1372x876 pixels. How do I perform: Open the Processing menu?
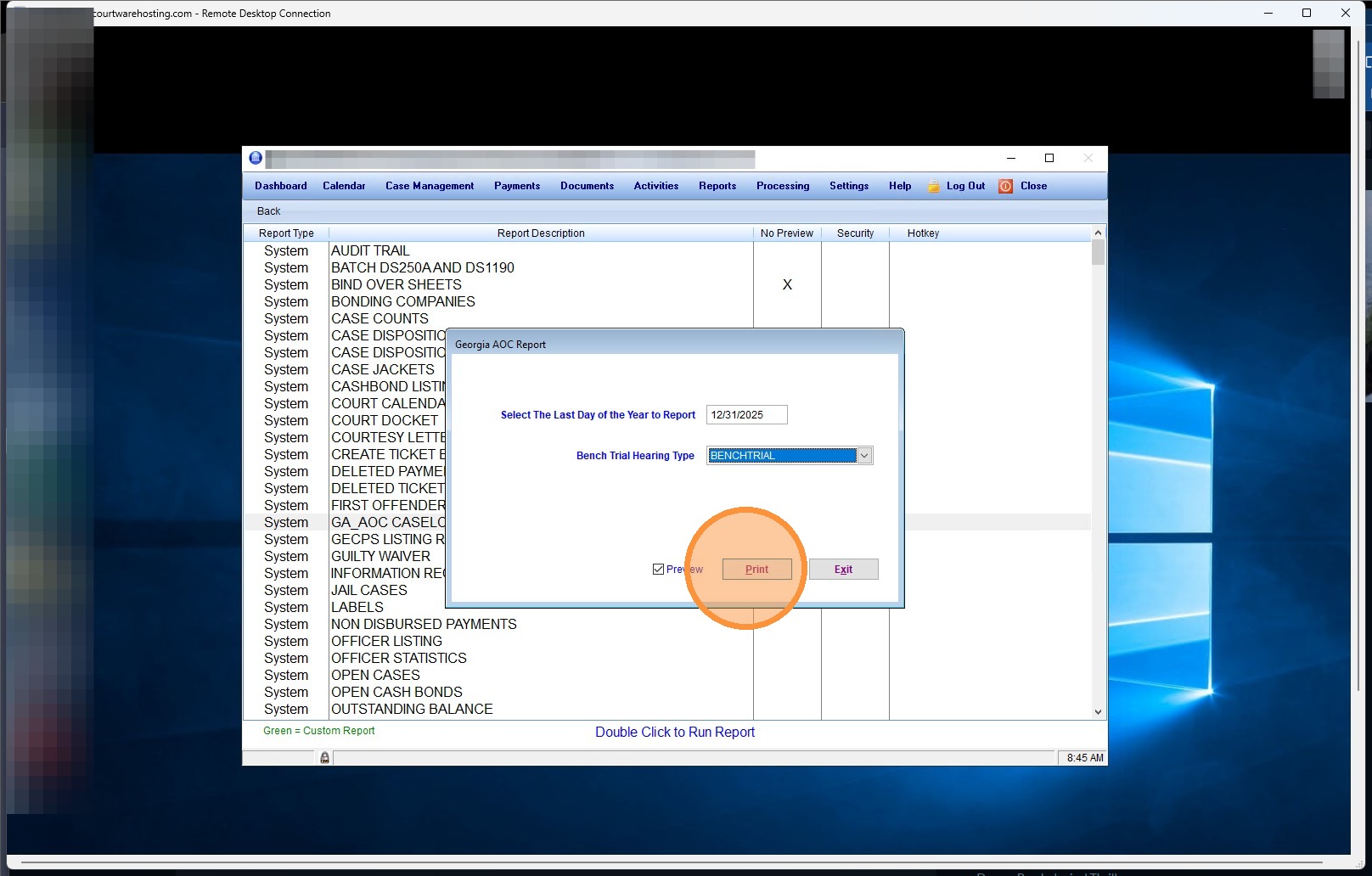[782, 186]
